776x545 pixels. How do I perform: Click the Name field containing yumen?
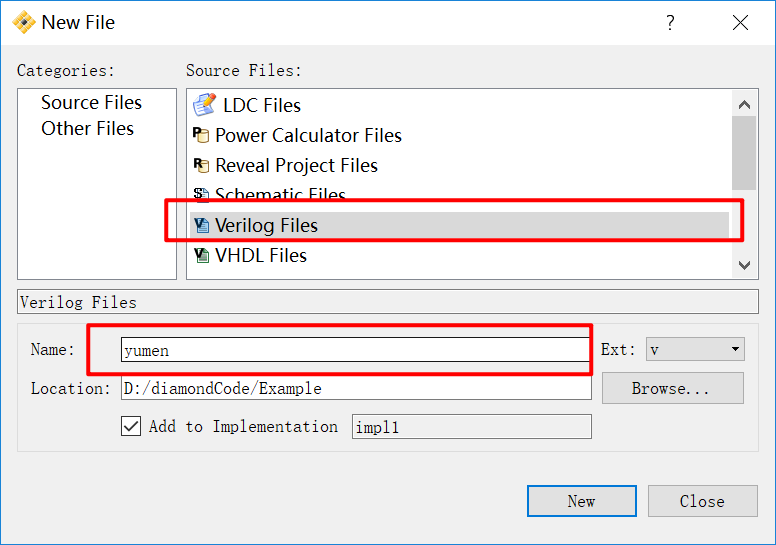[x=355, y=349]
